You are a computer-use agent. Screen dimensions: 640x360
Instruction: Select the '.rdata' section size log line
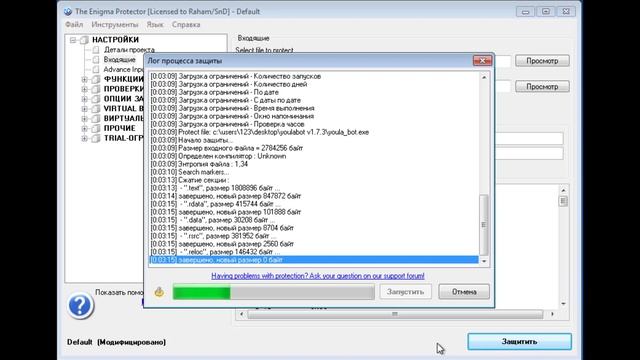[x=314, y=204]
